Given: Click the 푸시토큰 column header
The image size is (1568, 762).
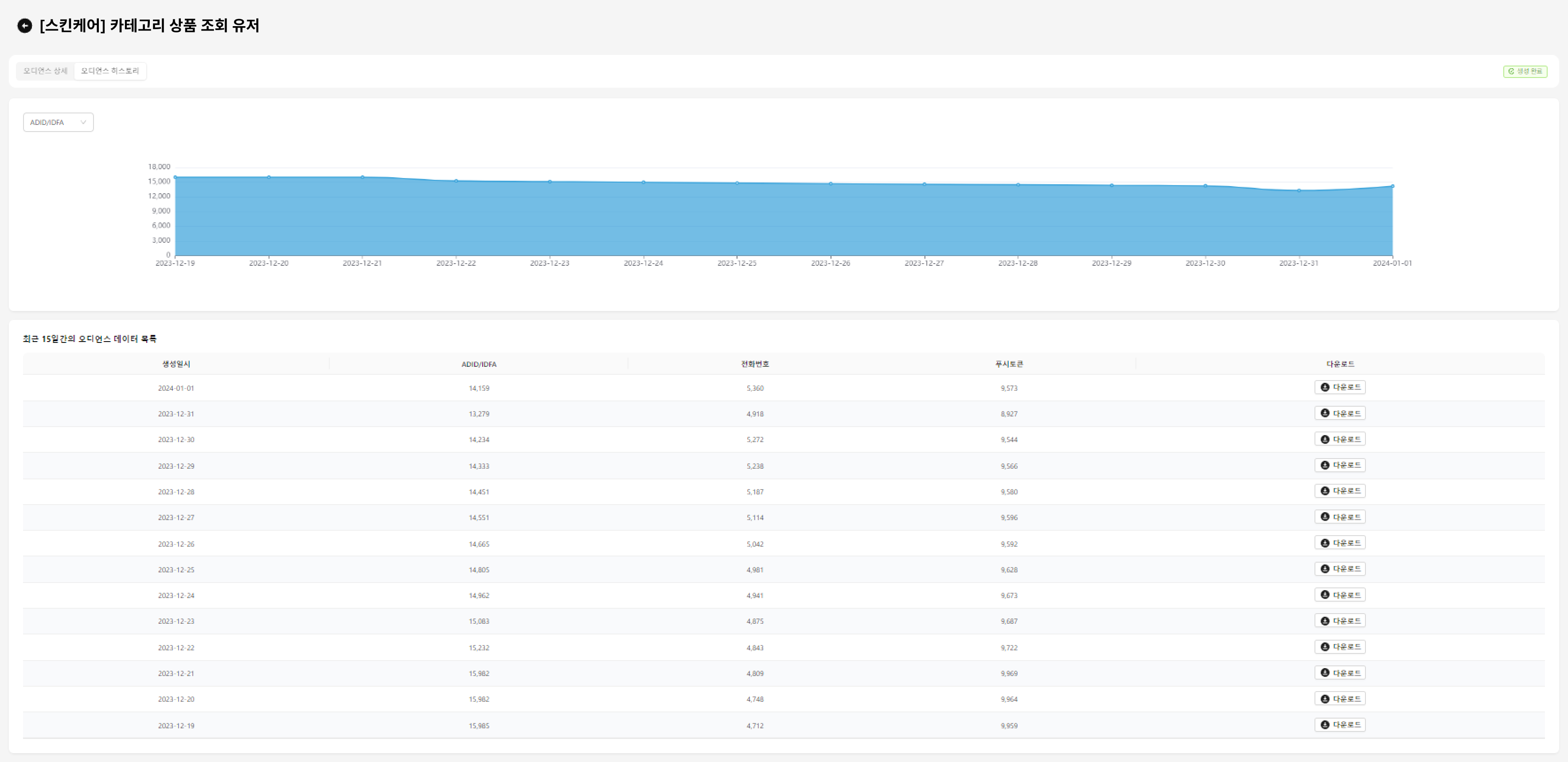Looking at the screenshot, I should pyautogui.click(x=1009, y=364).
